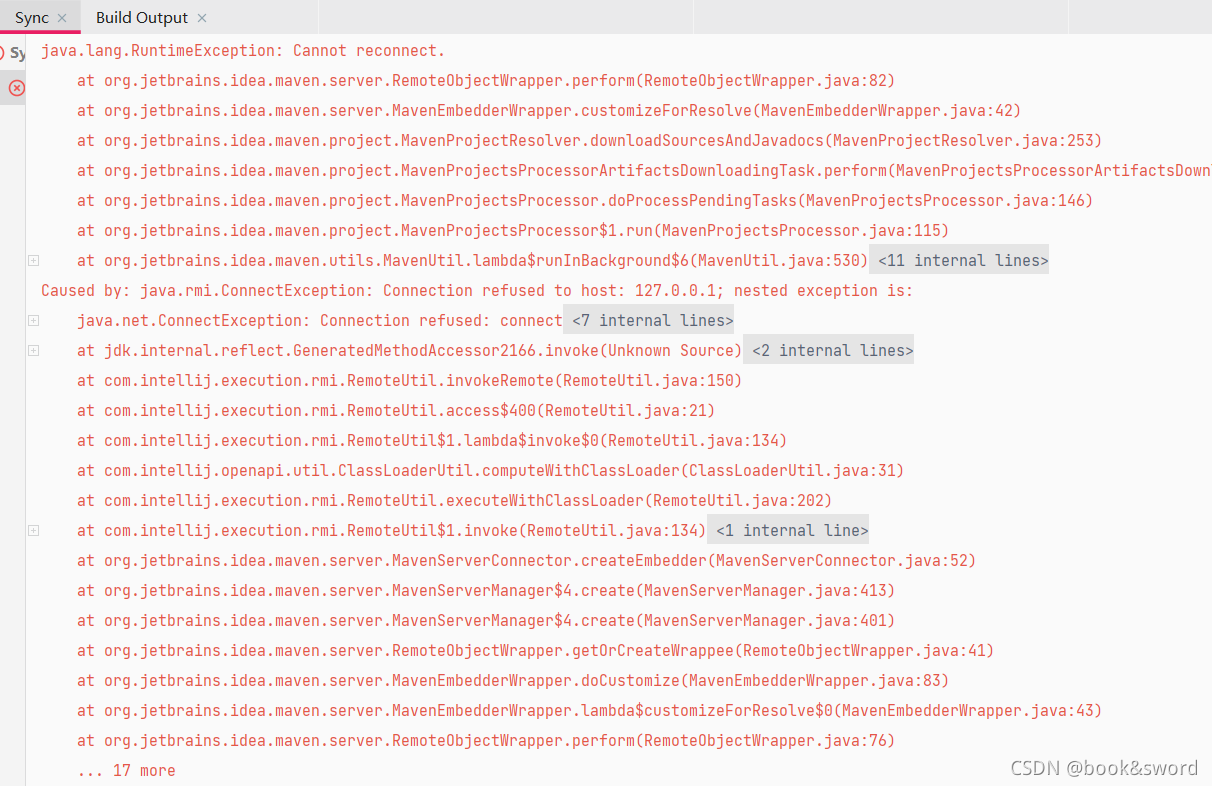Click the plus expander beside the MavenUtil frame

click(33, 260)
